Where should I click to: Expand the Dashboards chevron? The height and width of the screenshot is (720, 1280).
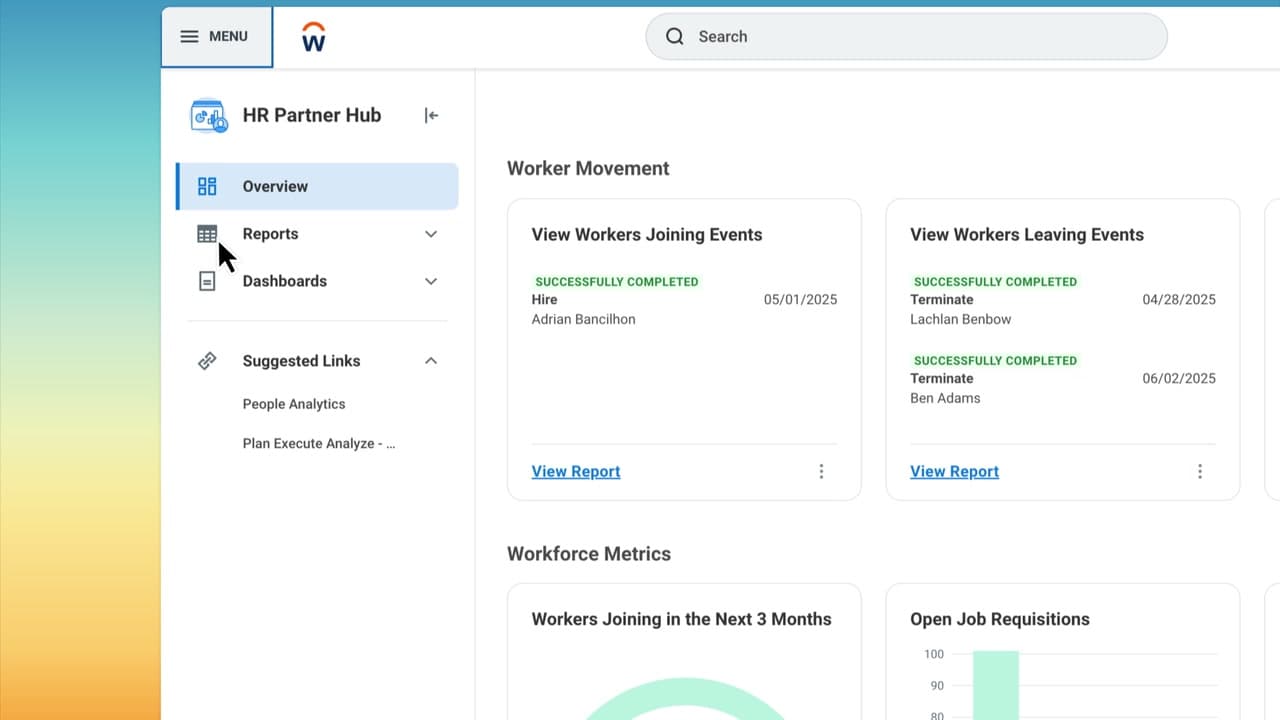[x=431, y=281]
